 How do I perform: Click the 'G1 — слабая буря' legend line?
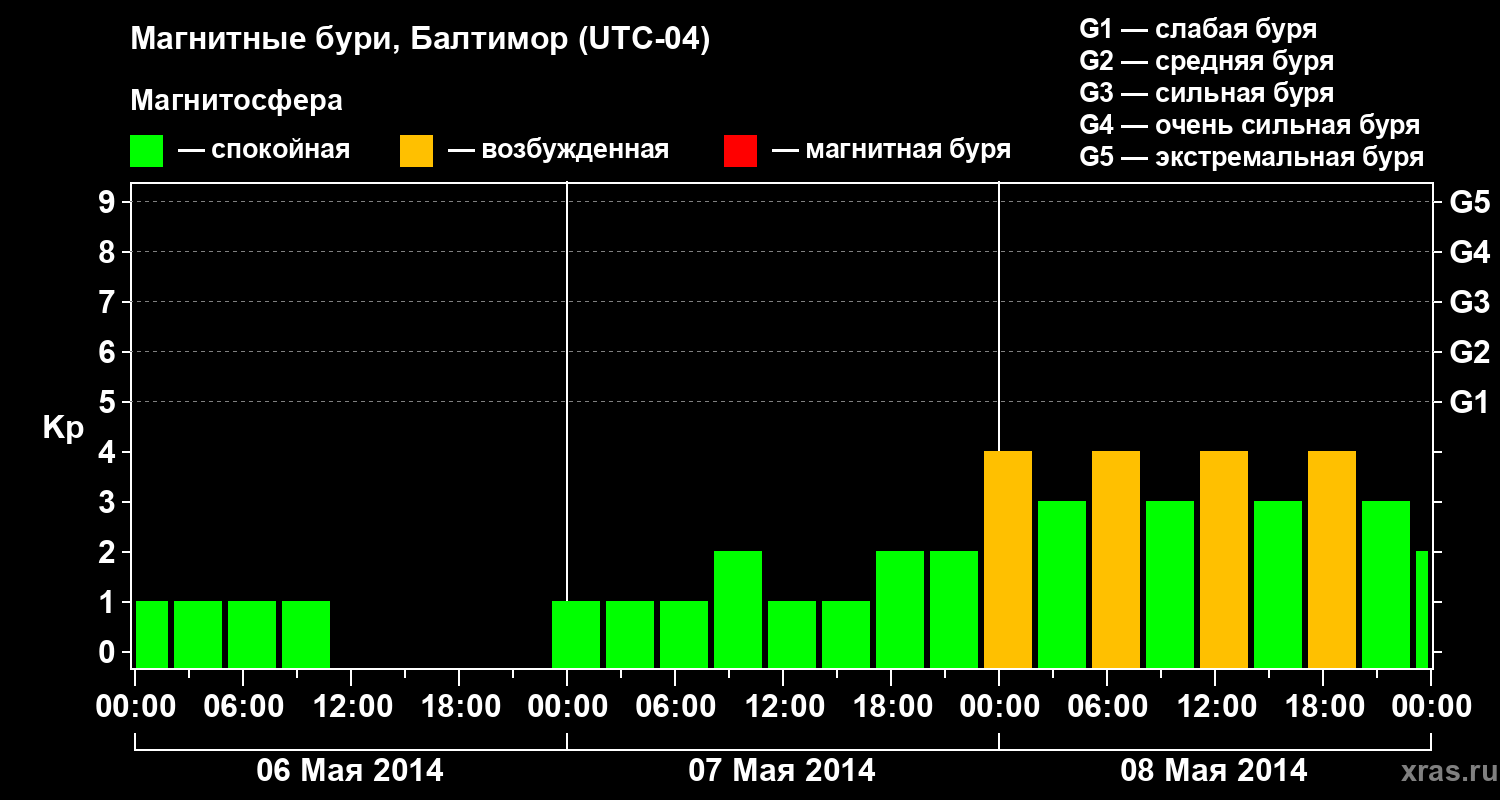[x=1198, y=29]
